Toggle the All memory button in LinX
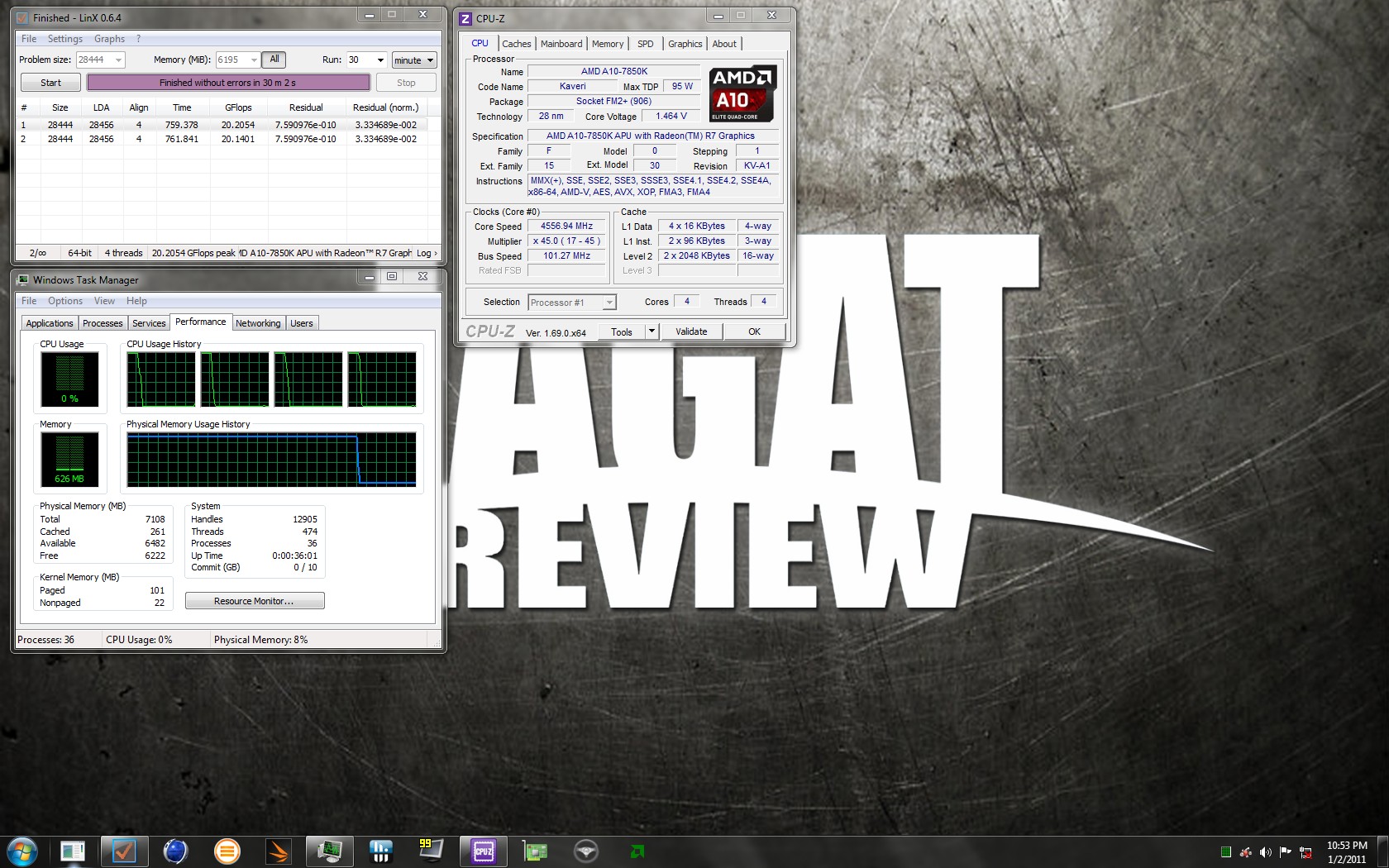The image size is (1389, 868). point(274,60)
